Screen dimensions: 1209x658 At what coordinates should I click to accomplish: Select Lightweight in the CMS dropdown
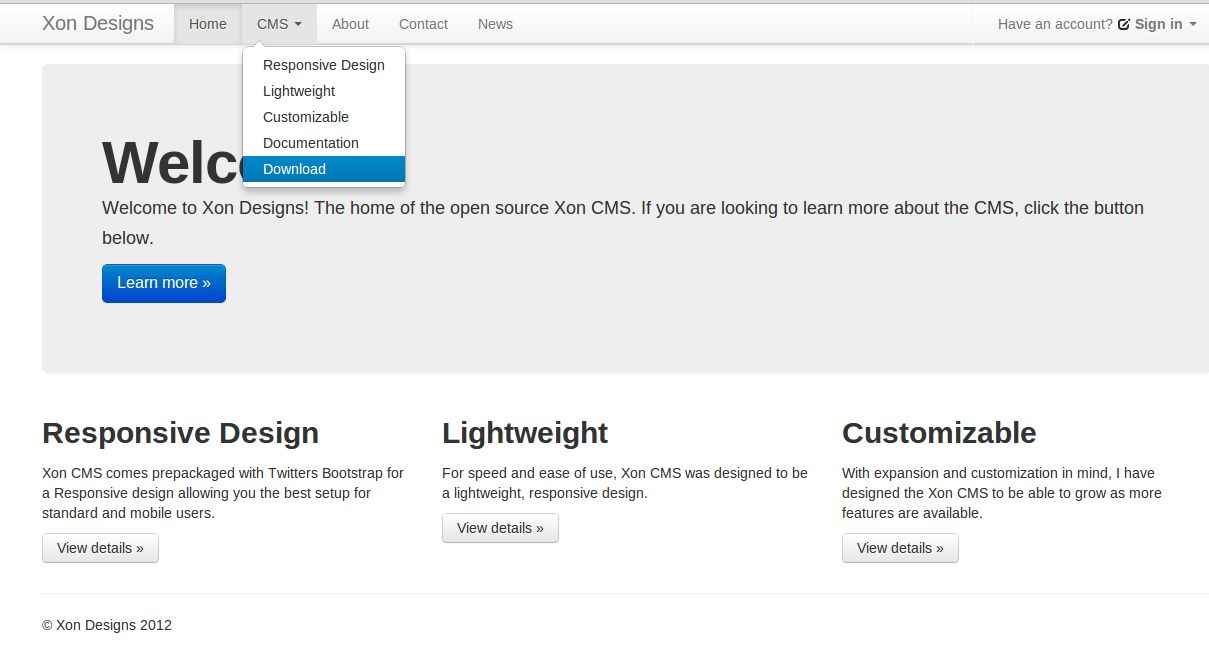point(298,91)
